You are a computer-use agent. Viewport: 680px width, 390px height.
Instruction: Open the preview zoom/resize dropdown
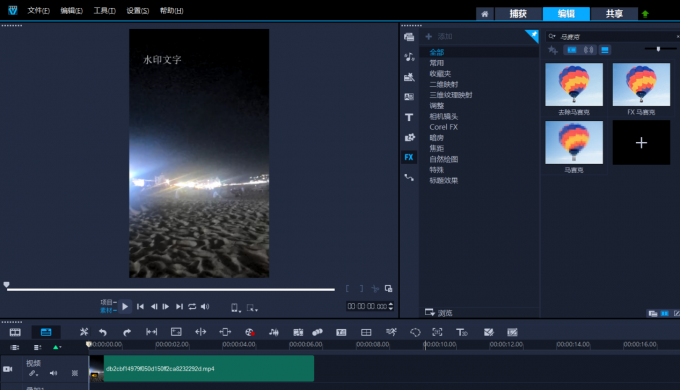click(252, 308)
